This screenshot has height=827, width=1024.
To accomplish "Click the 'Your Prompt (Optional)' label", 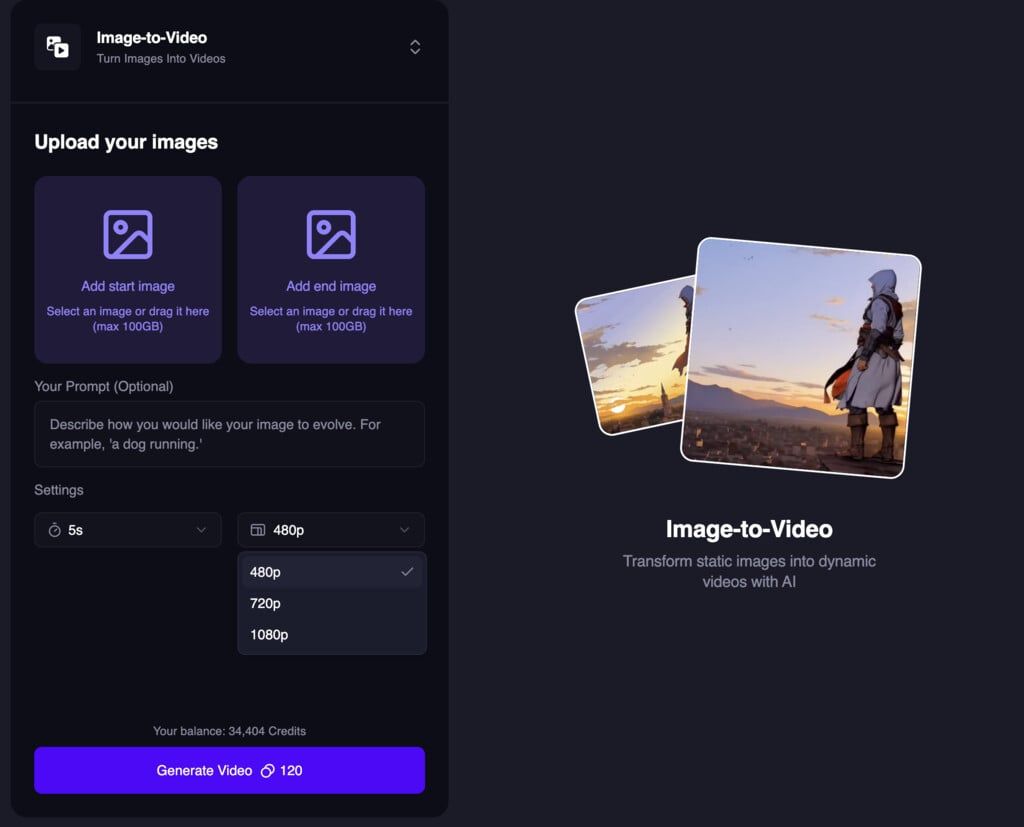I will coord(104,387).
